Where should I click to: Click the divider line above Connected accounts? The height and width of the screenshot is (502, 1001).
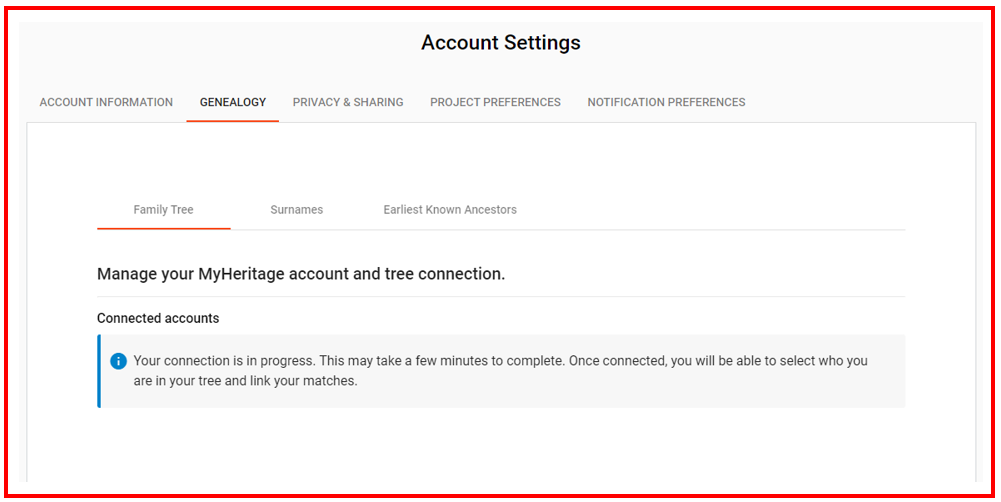click(x=500, y=297)
